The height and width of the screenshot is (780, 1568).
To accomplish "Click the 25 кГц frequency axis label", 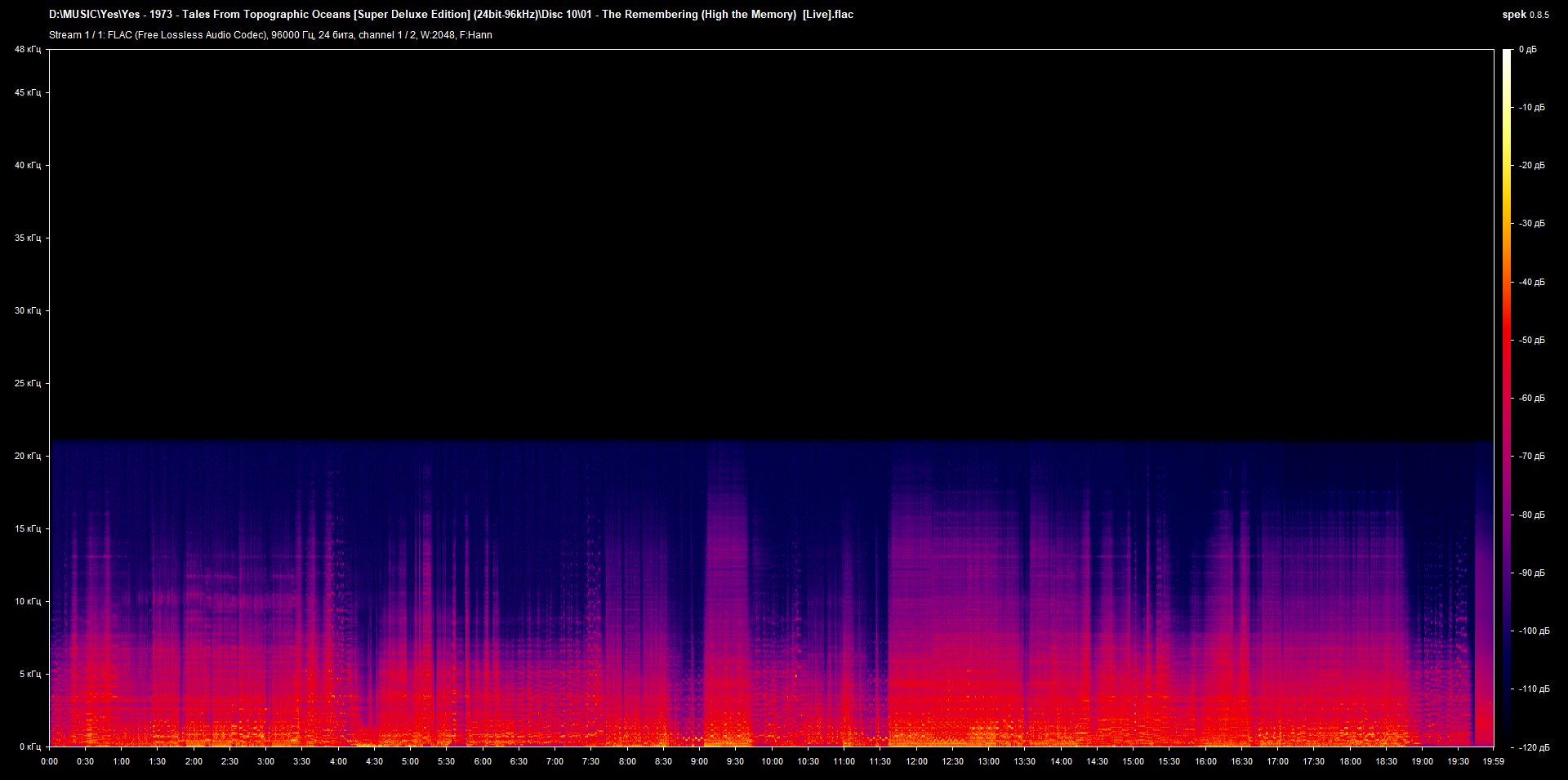I will (x=28, y=383).
